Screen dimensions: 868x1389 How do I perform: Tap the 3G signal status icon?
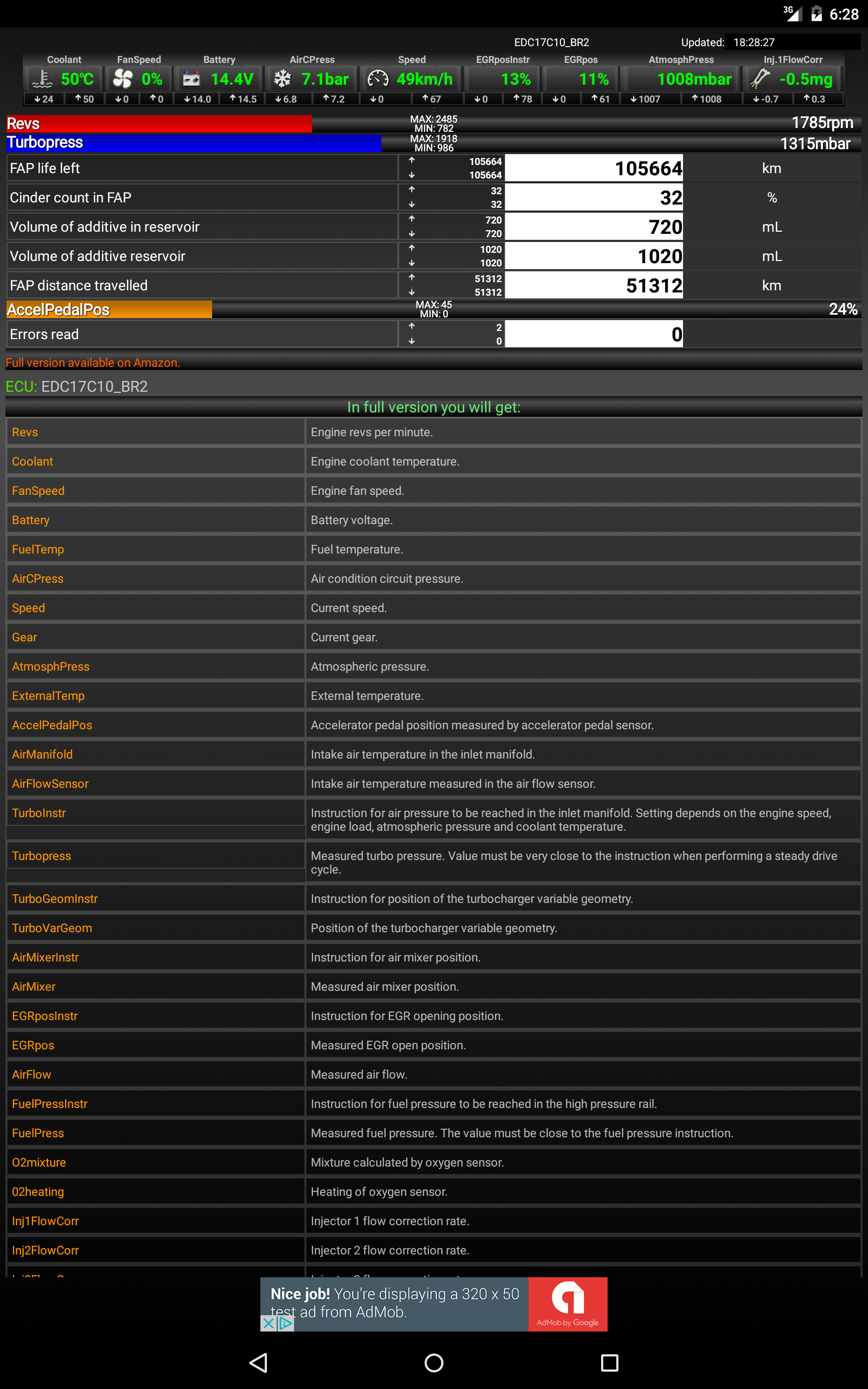click(792, 12)
